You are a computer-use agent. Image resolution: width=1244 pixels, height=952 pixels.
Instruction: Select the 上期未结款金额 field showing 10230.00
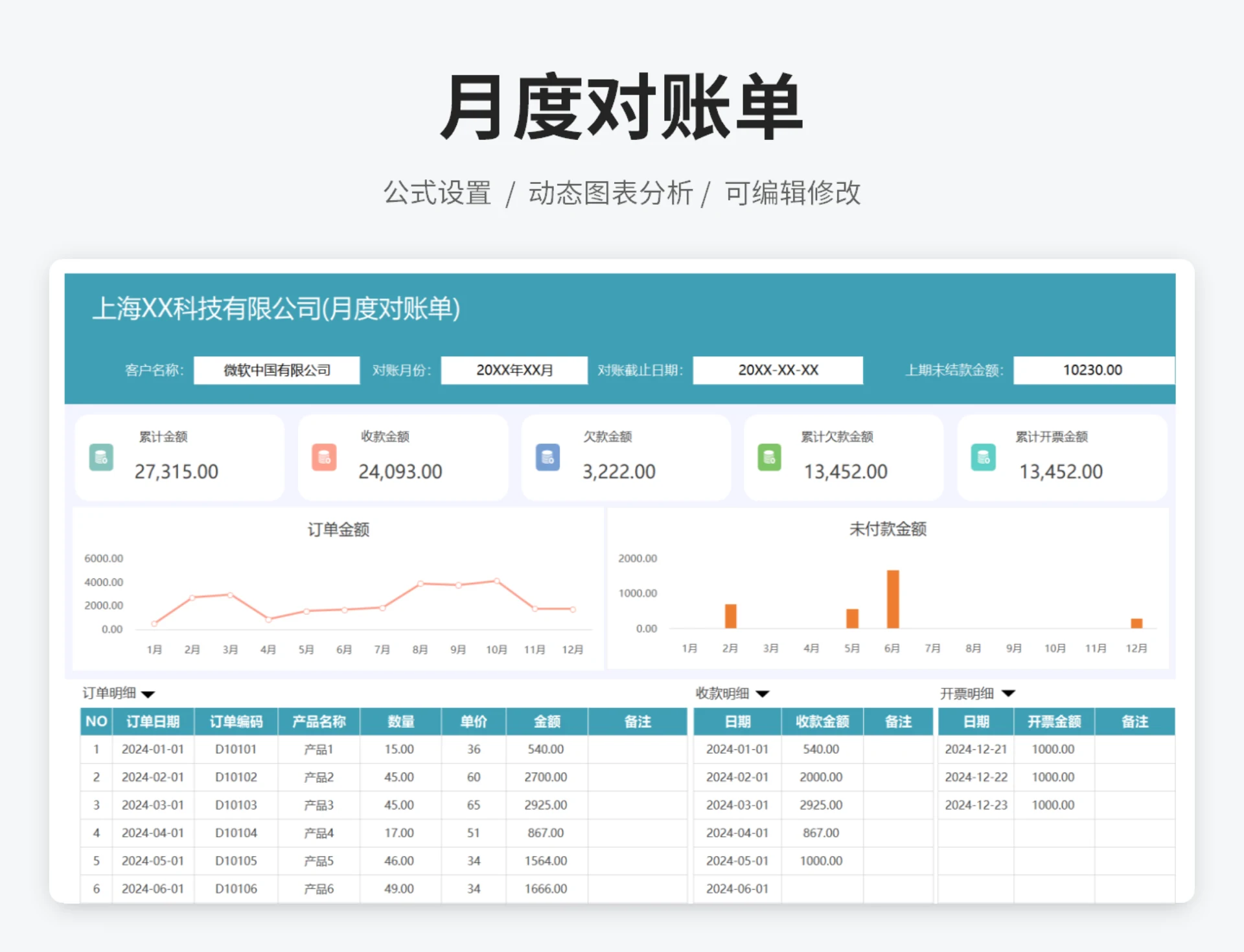[1092, 370]
